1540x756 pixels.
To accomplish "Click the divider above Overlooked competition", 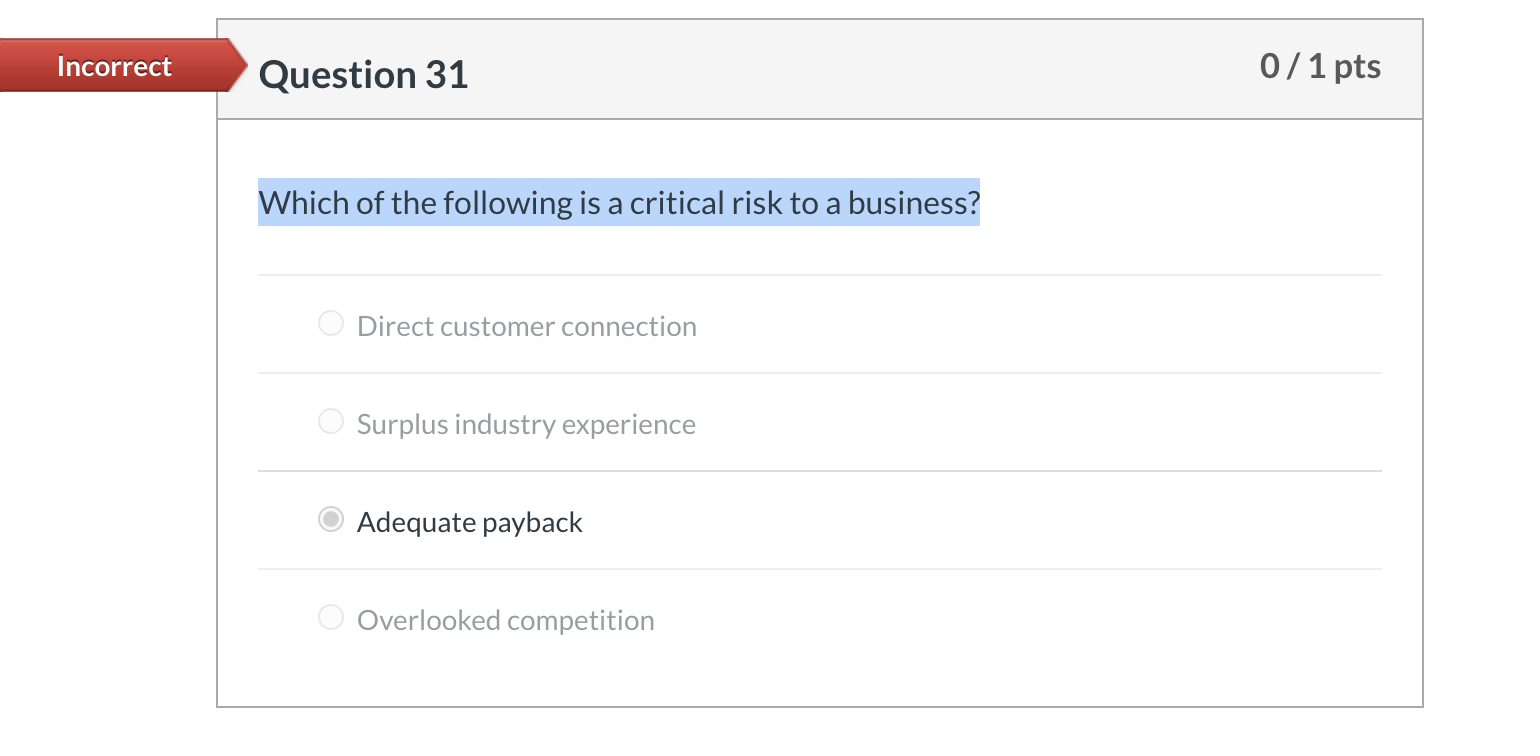I will (x=820, y=568).
